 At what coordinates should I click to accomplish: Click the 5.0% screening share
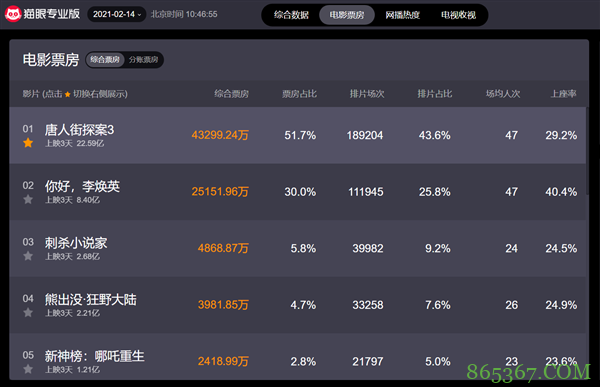438,361
